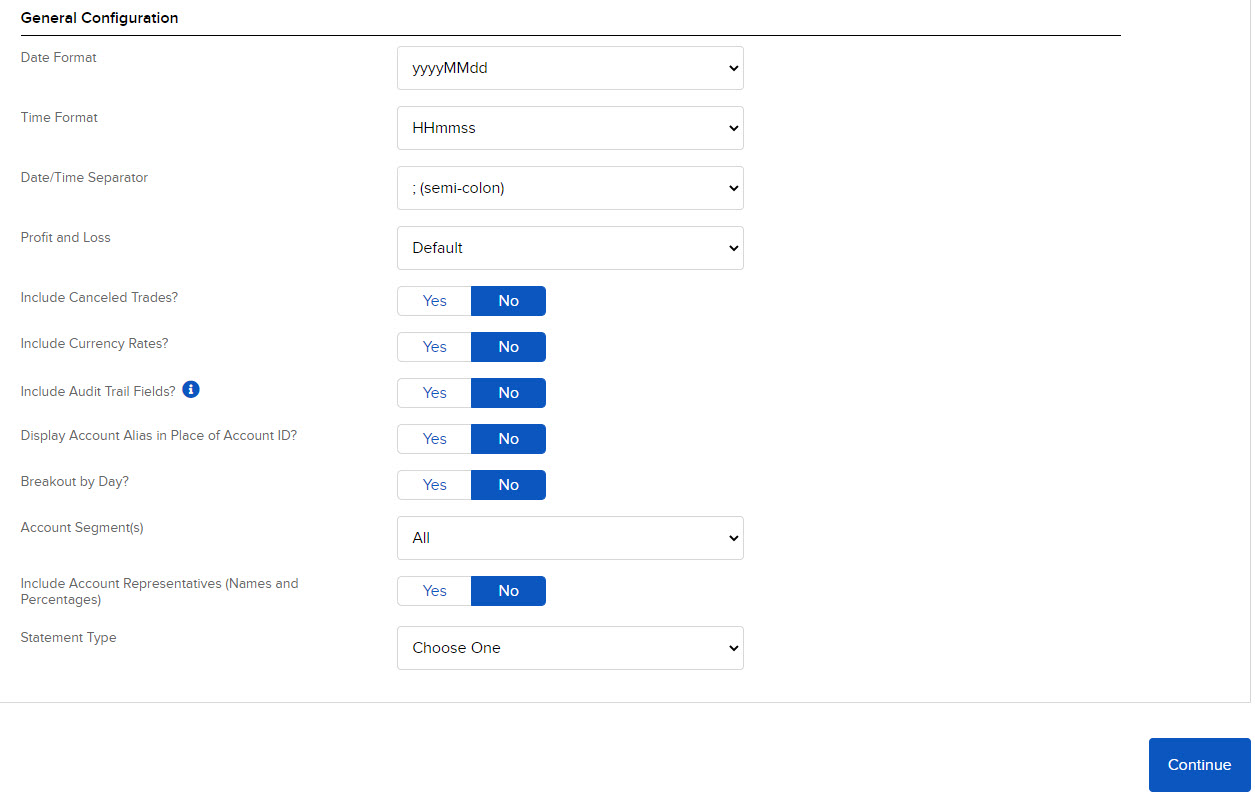Set Include Currency Rates to No
1255x798 pixels.
(x=508, y=346)
